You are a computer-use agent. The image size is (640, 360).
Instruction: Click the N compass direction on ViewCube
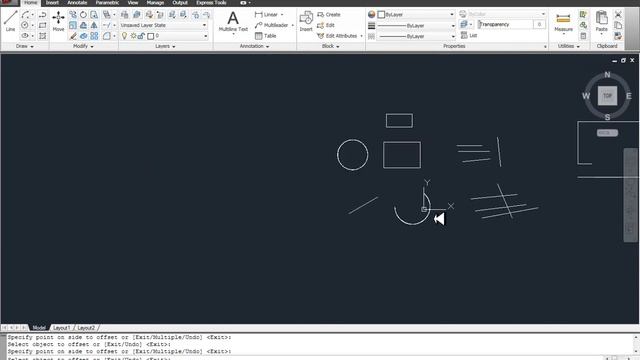click(x=607, y=75)
